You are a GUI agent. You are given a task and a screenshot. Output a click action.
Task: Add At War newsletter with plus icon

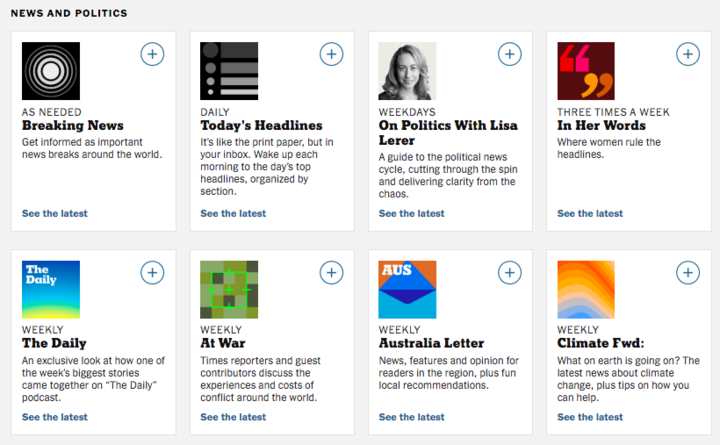pyautogui.click(x=331, y=273)
